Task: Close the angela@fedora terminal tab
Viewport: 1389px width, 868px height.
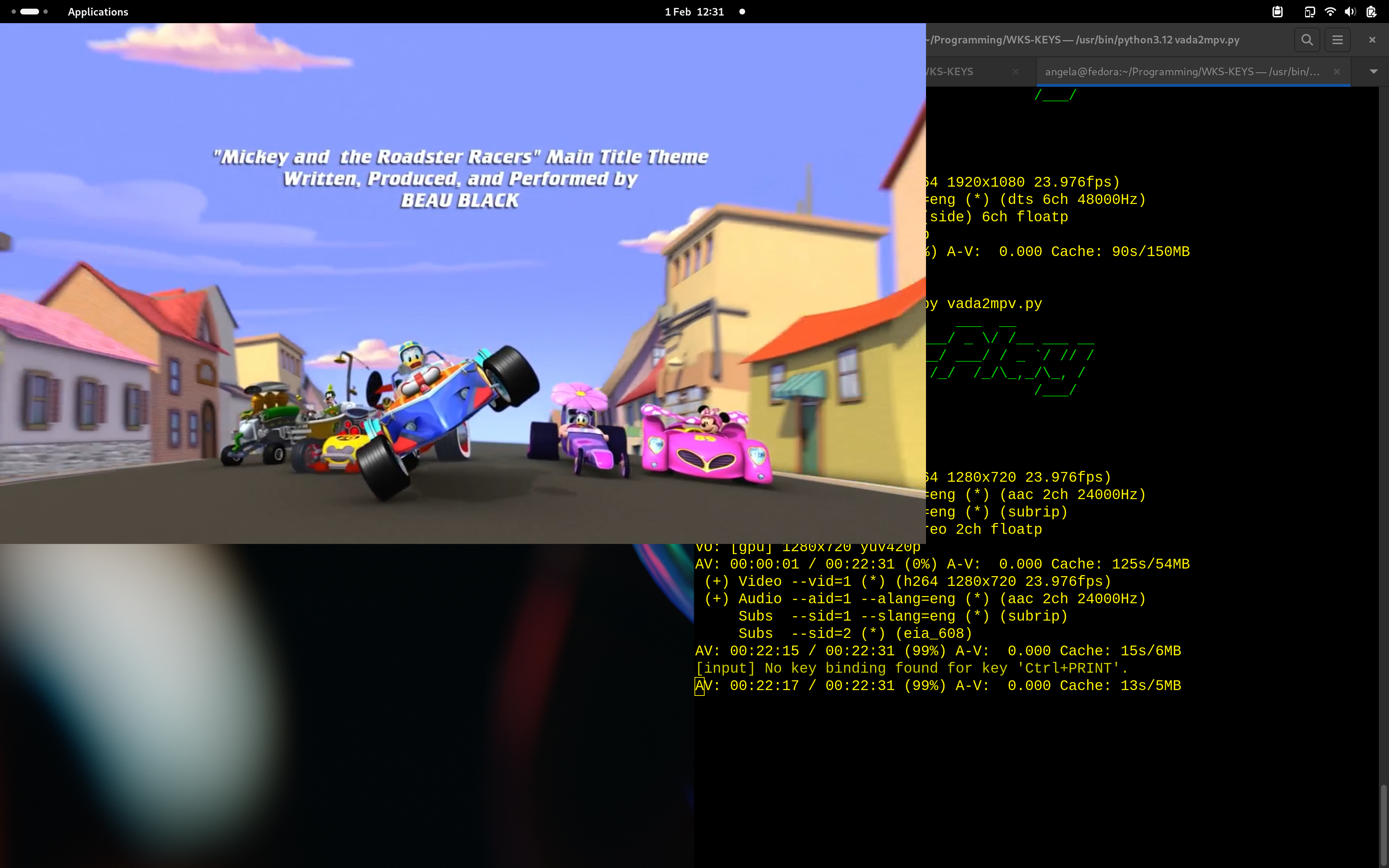Action: pos(1337,72)
